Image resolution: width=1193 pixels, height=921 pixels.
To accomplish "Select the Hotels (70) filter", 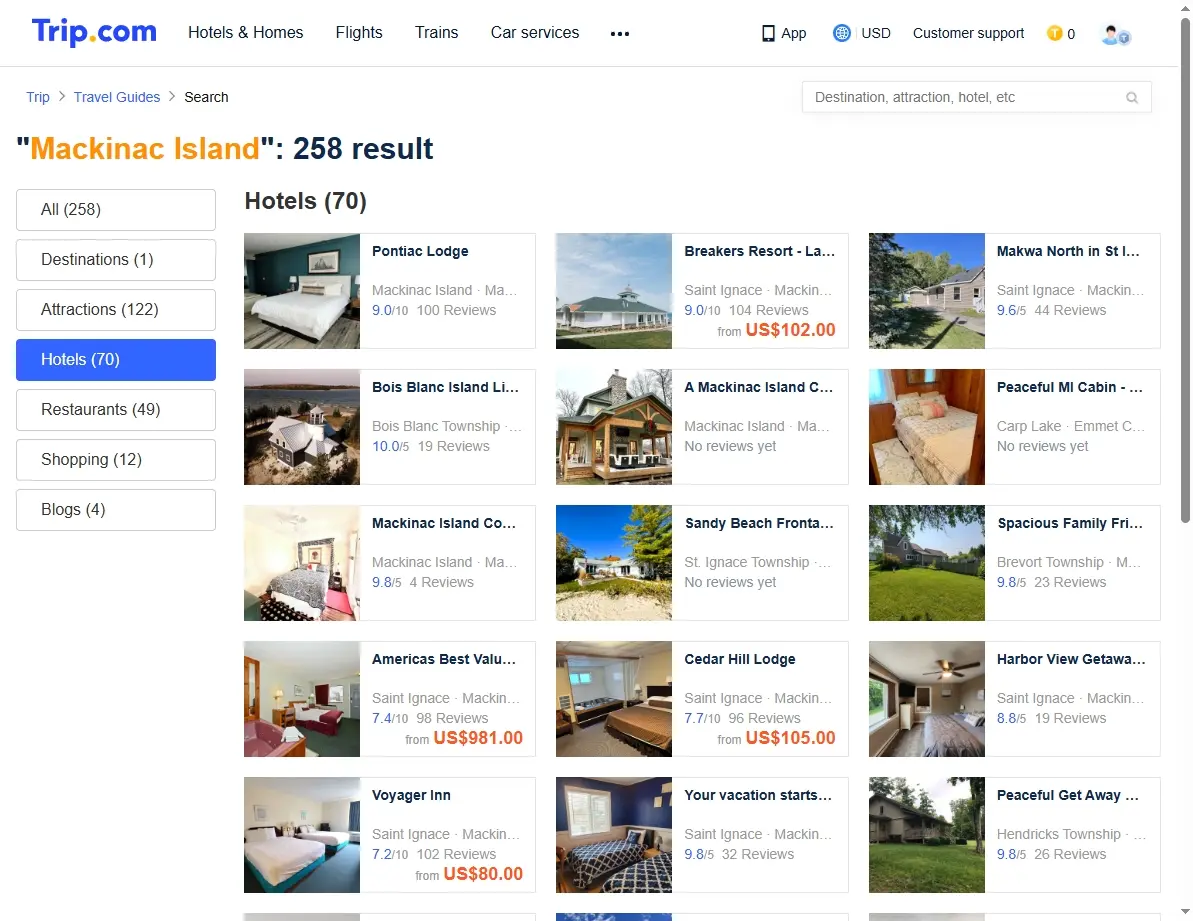I will (x=116, y=360).
